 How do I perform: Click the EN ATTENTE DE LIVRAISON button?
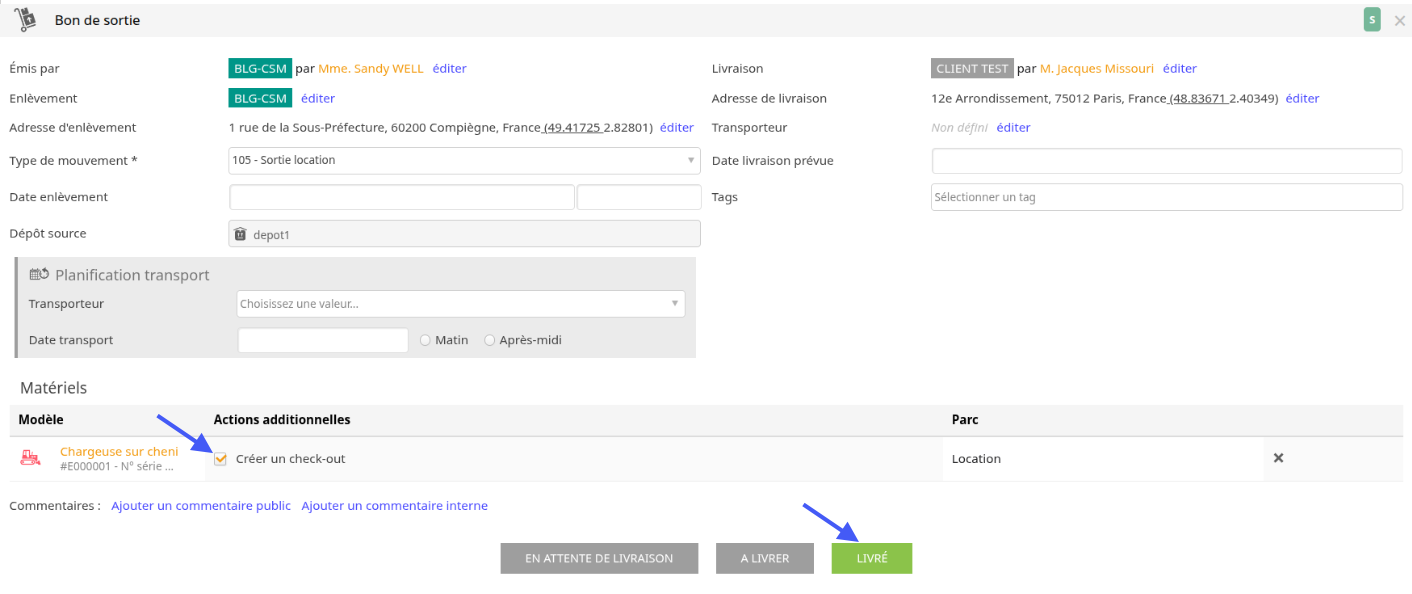click(x=599, y=558)
